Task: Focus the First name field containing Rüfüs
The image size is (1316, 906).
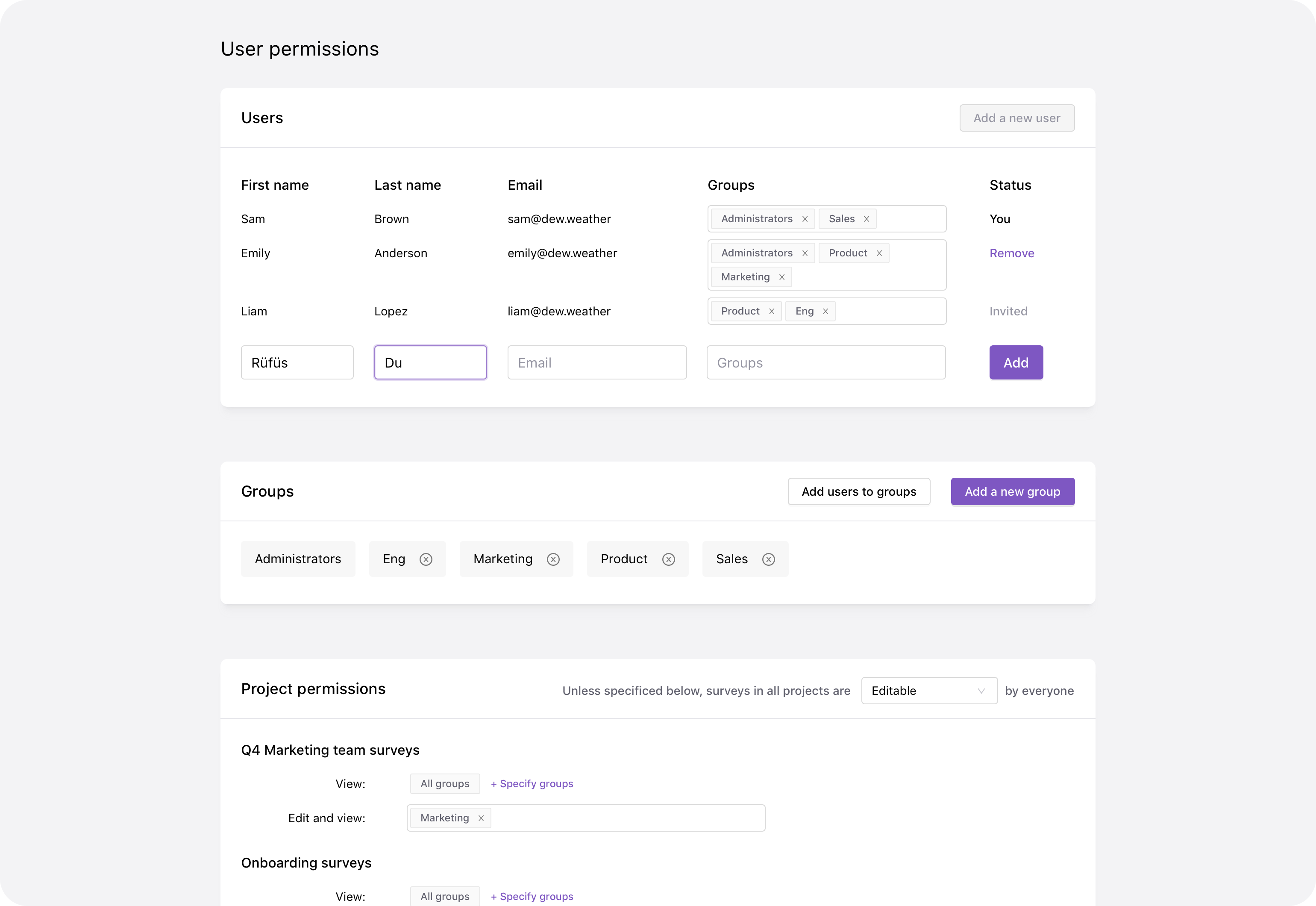Action: [297, 363]
